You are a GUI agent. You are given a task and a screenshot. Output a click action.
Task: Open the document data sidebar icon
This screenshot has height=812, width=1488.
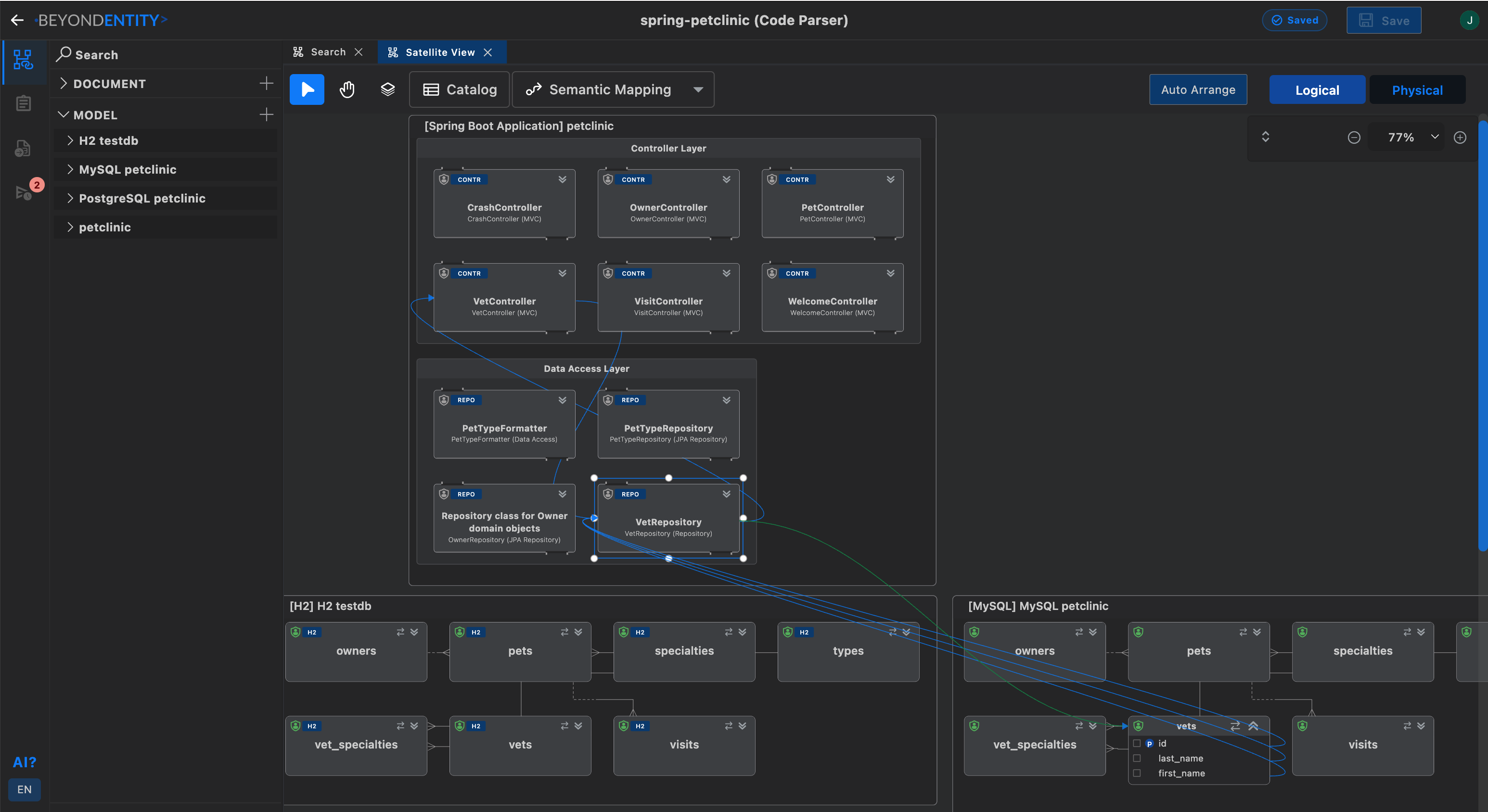[23, 149]
